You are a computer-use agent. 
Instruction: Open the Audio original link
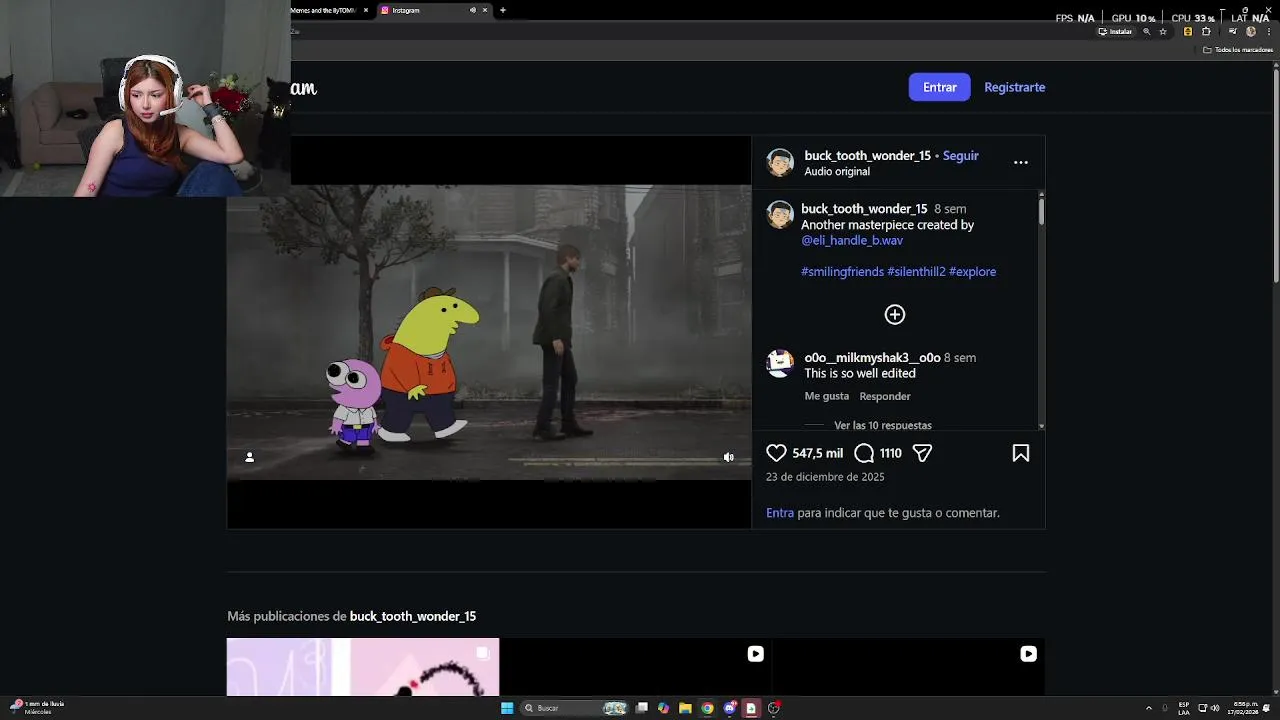coord(837,172)
